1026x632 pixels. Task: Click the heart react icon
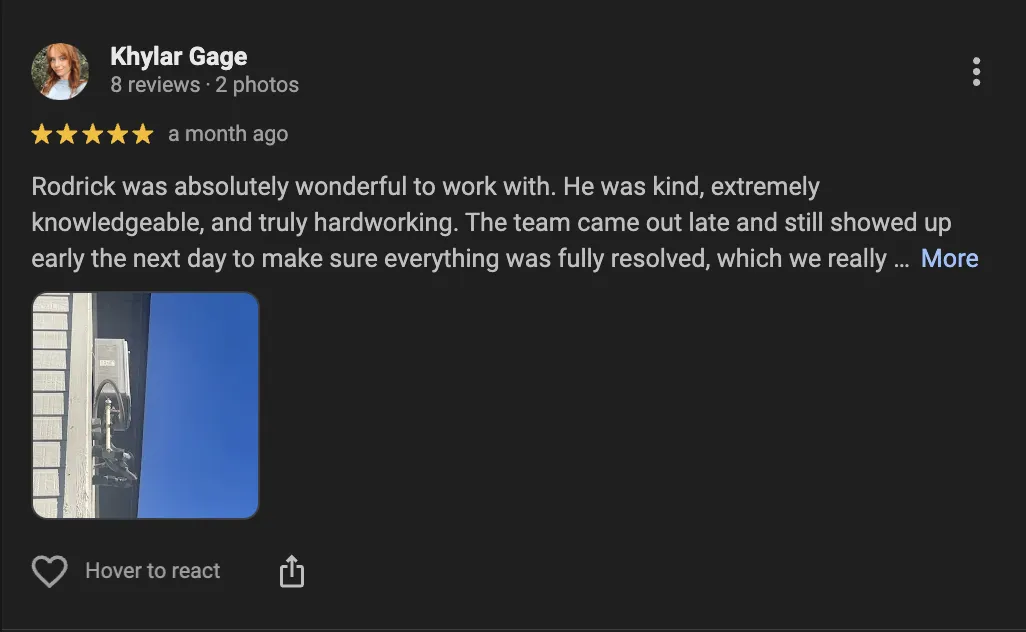pos(49,572)
